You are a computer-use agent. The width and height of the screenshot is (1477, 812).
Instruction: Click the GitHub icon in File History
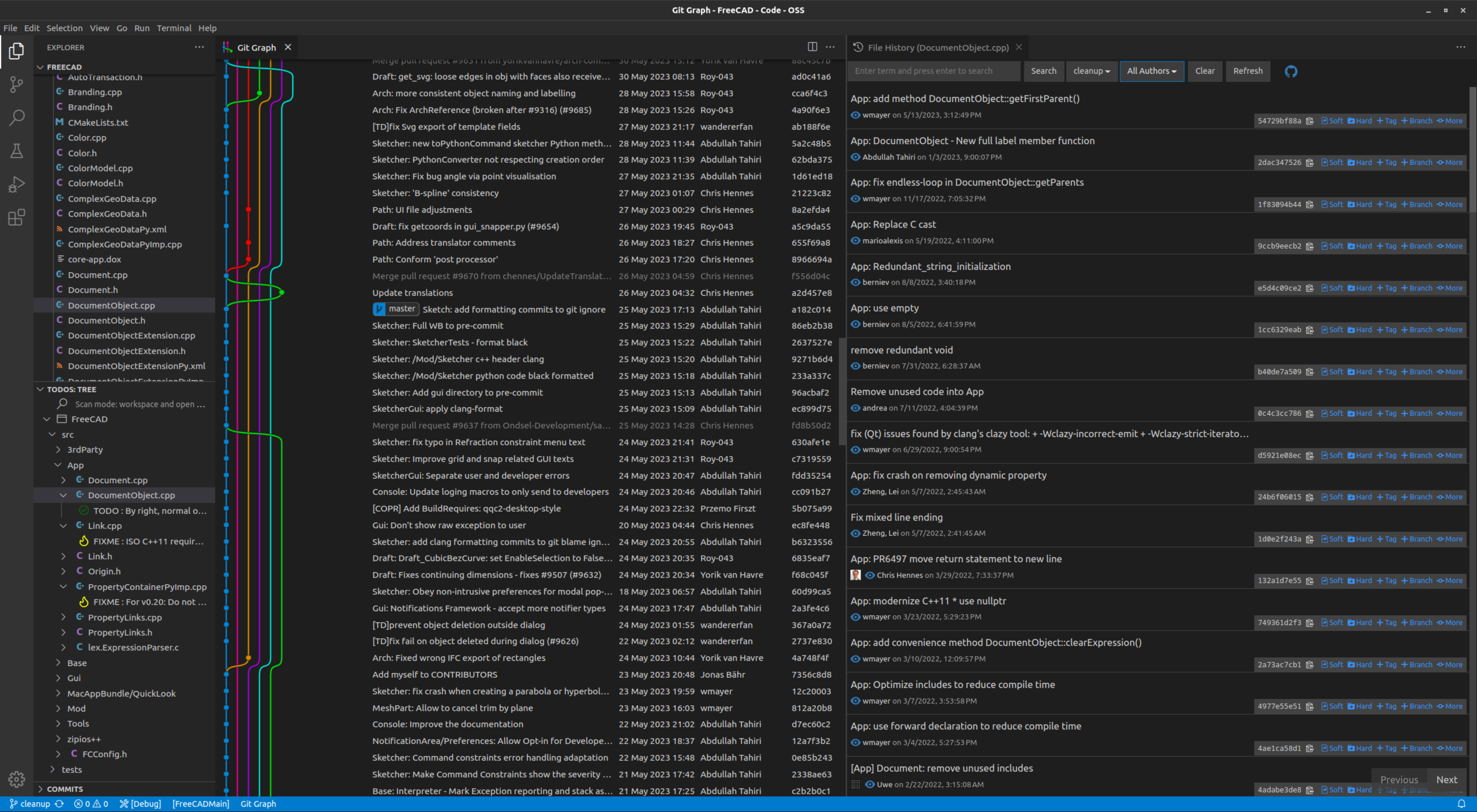click(x=1291, y=71)
